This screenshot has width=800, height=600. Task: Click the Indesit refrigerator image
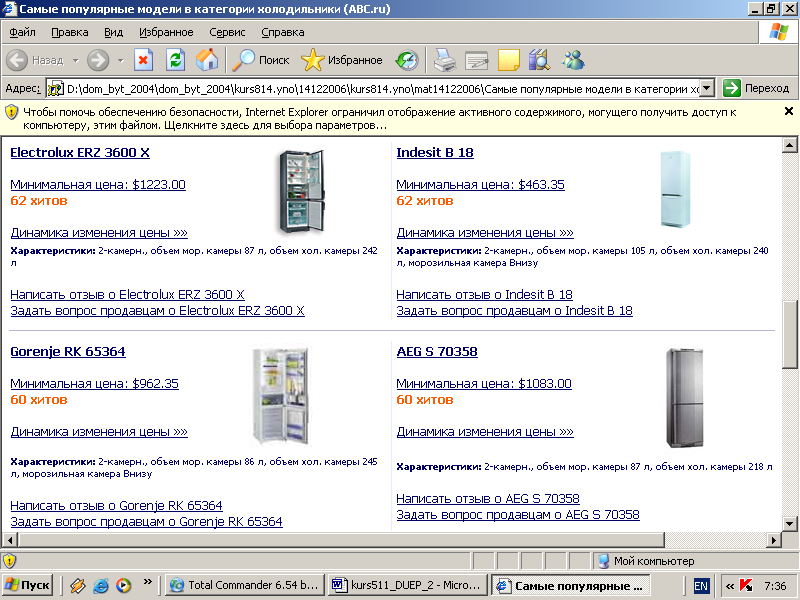[674, 188]
